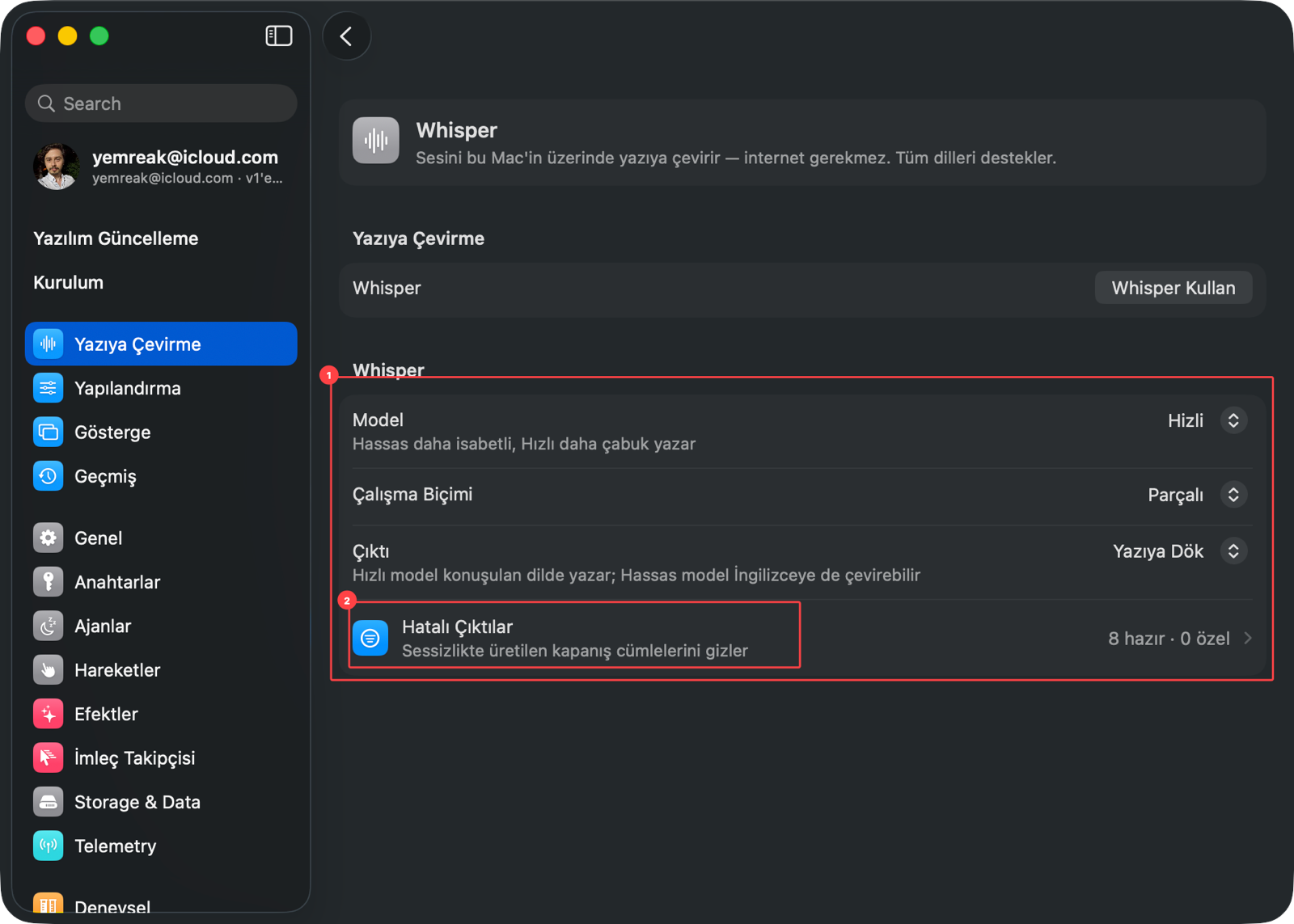Select the Gösterge display icon
This screenshot has width=1294, height=924.
pyautogui.click(x=49, y=432)
